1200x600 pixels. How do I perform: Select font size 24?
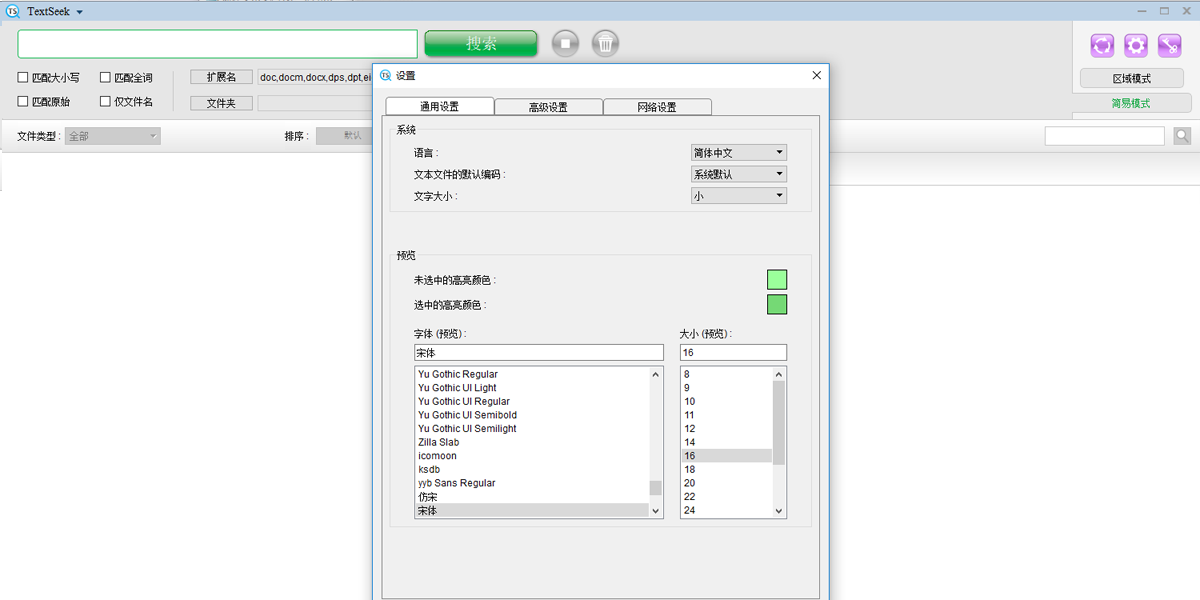point(726,510)
